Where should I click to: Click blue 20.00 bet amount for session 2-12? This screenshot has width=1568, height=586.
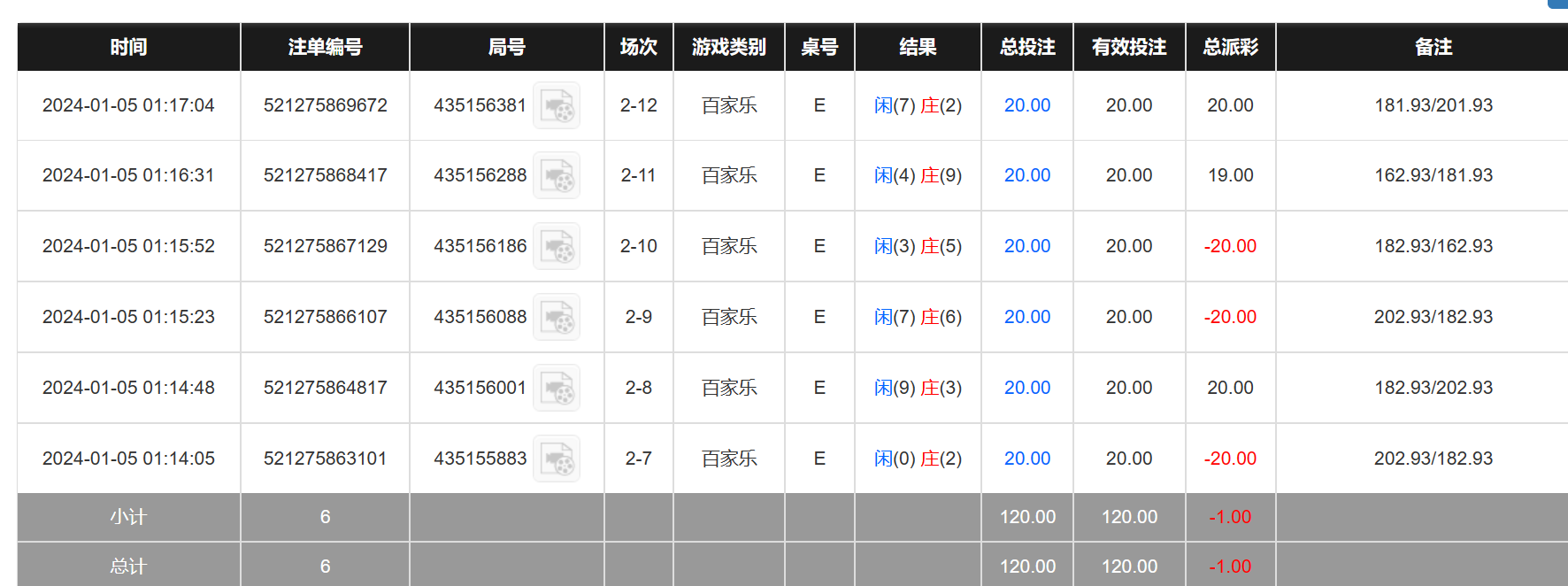coord(1026,105)
